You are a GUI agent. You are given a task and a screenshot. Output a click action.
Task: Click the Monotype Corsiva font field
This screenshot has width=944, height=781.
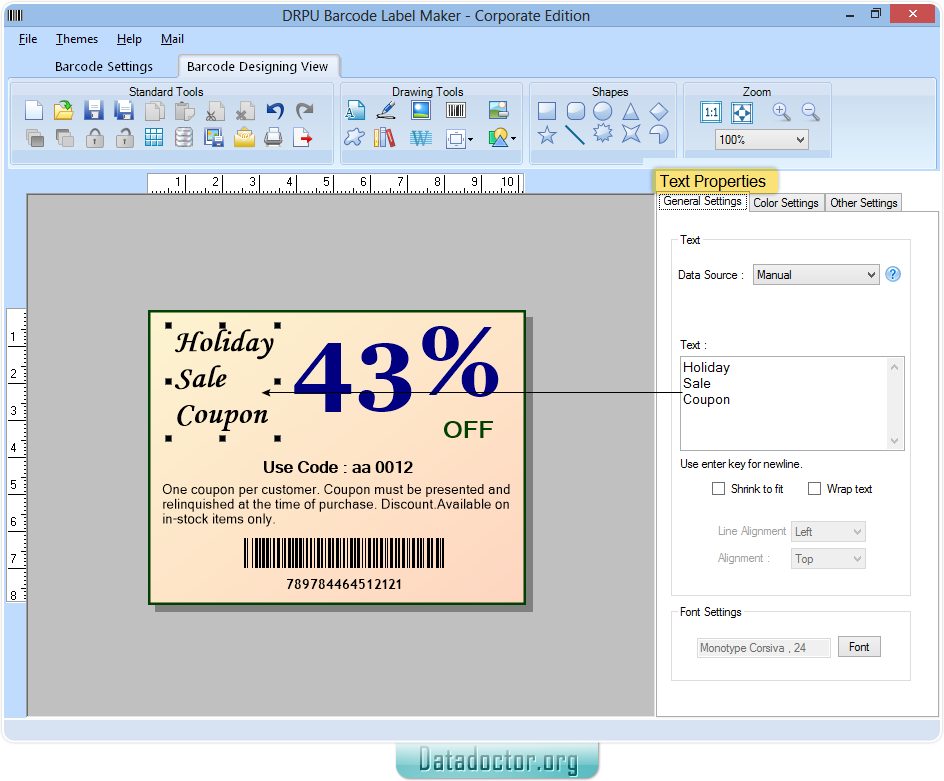pos(763,648)
